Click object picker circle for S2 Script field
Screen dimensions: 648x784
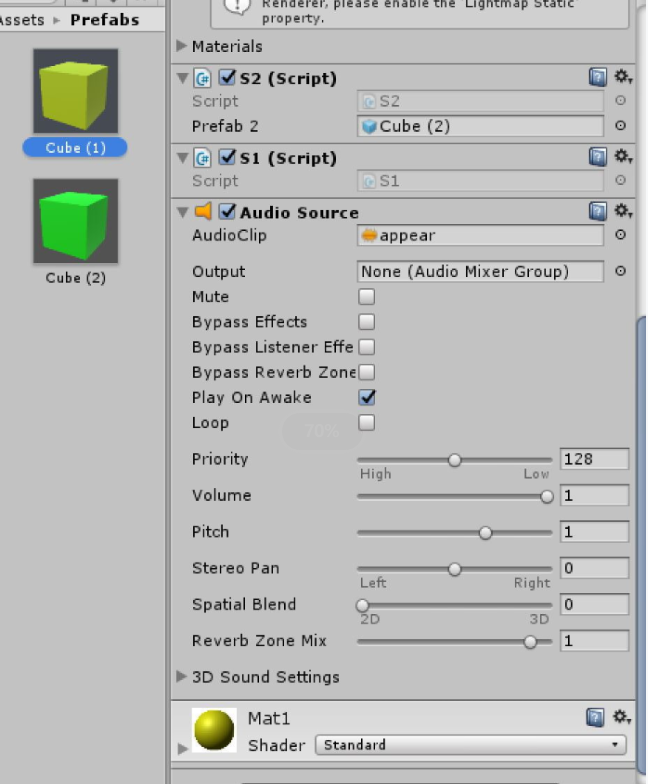click(620, 100)
